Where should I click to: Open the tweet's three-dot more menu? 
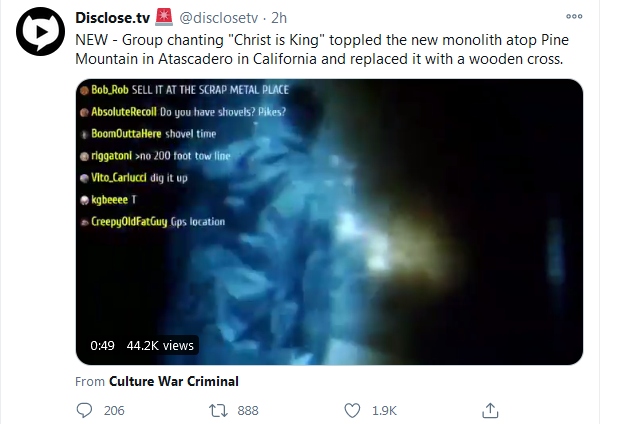pyautogui.click(x=574, y=16)
